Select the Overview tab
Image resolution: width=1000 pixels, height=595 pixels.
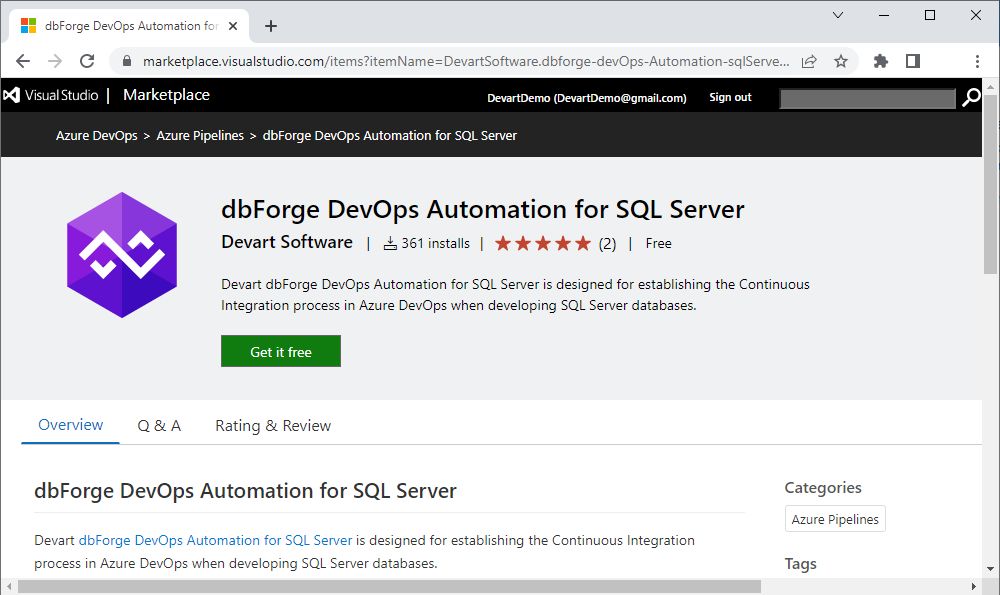70,425
